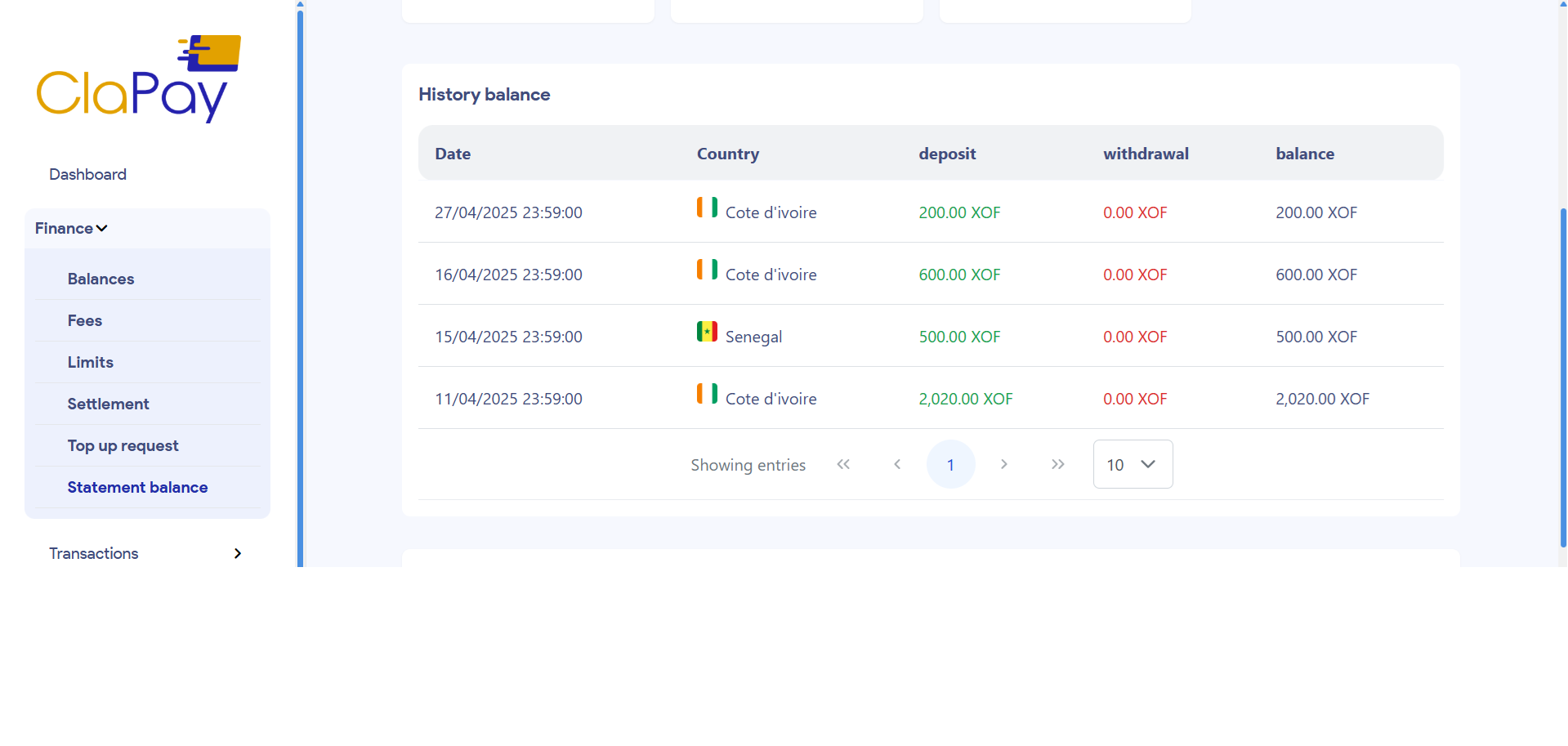This screenshot has width=1568, height=746.
Task: Select Statement balance in sidebar
Action: [137, 487]
